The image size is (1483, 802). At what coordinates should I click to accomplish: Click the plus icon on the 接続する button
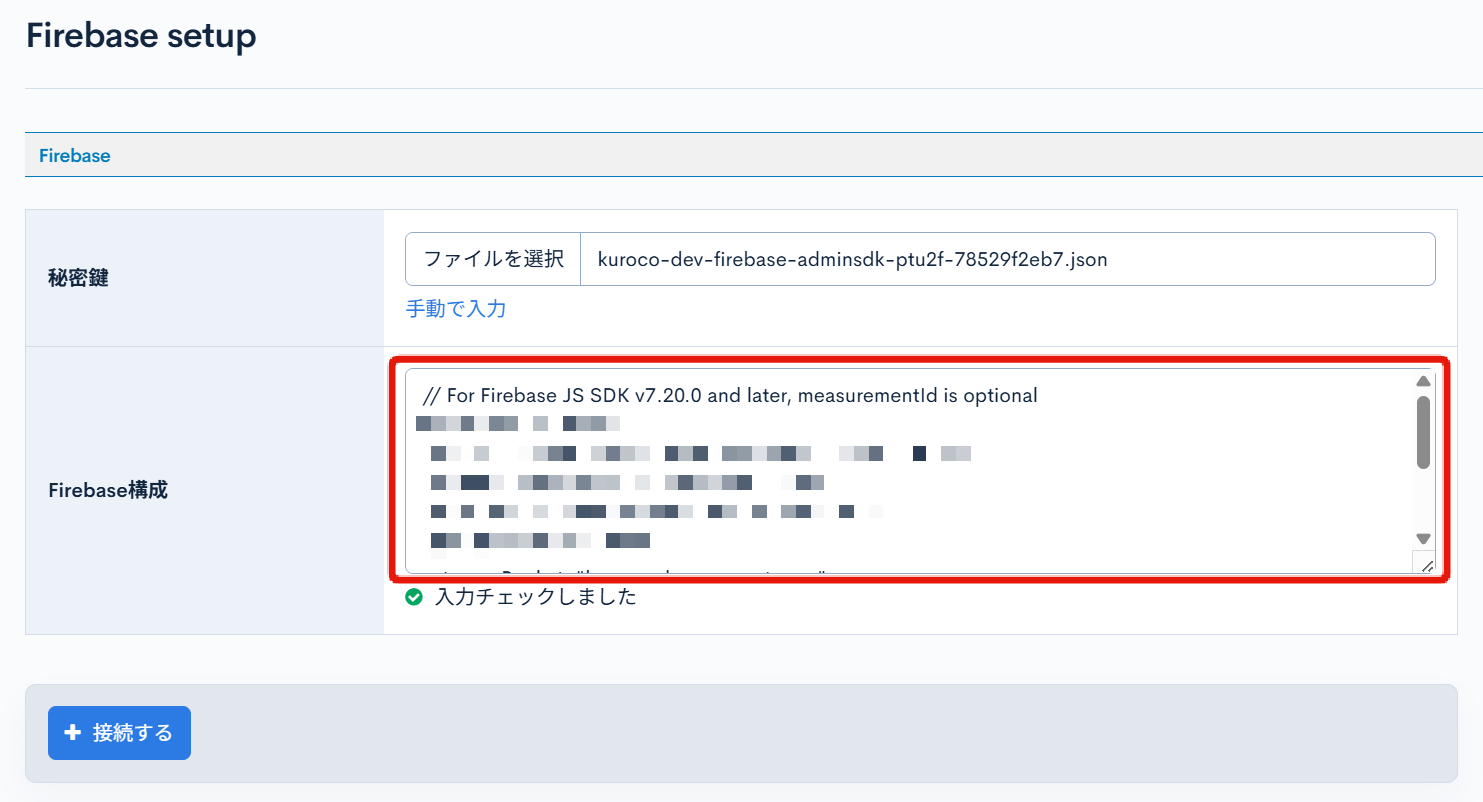[71, 733]
